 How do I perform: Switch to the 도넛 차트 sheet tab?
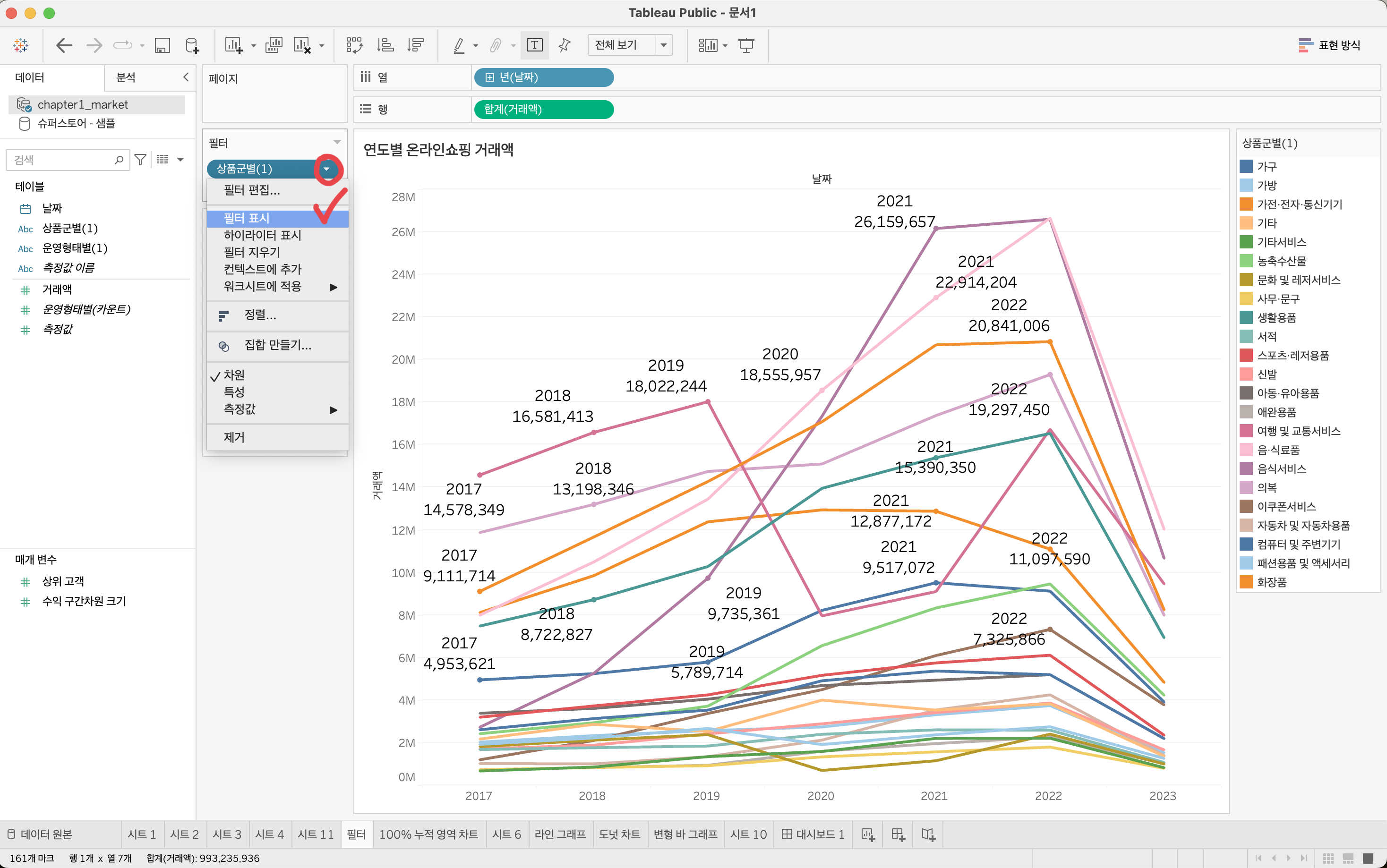click(x=619, y=834)
